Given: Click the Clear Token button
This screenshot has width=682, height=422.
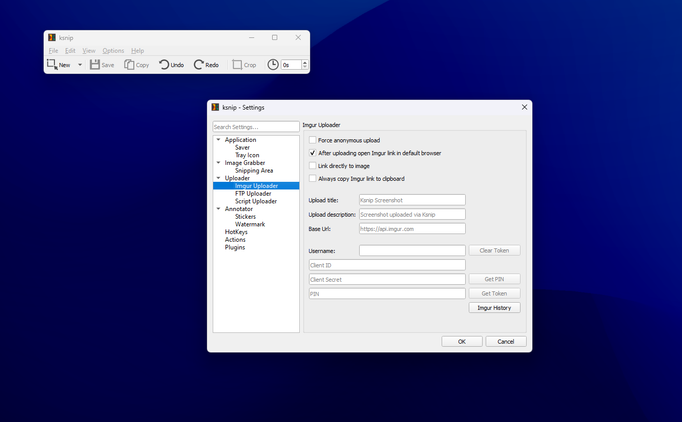Looking at the screenshot, I should (494, 251).
